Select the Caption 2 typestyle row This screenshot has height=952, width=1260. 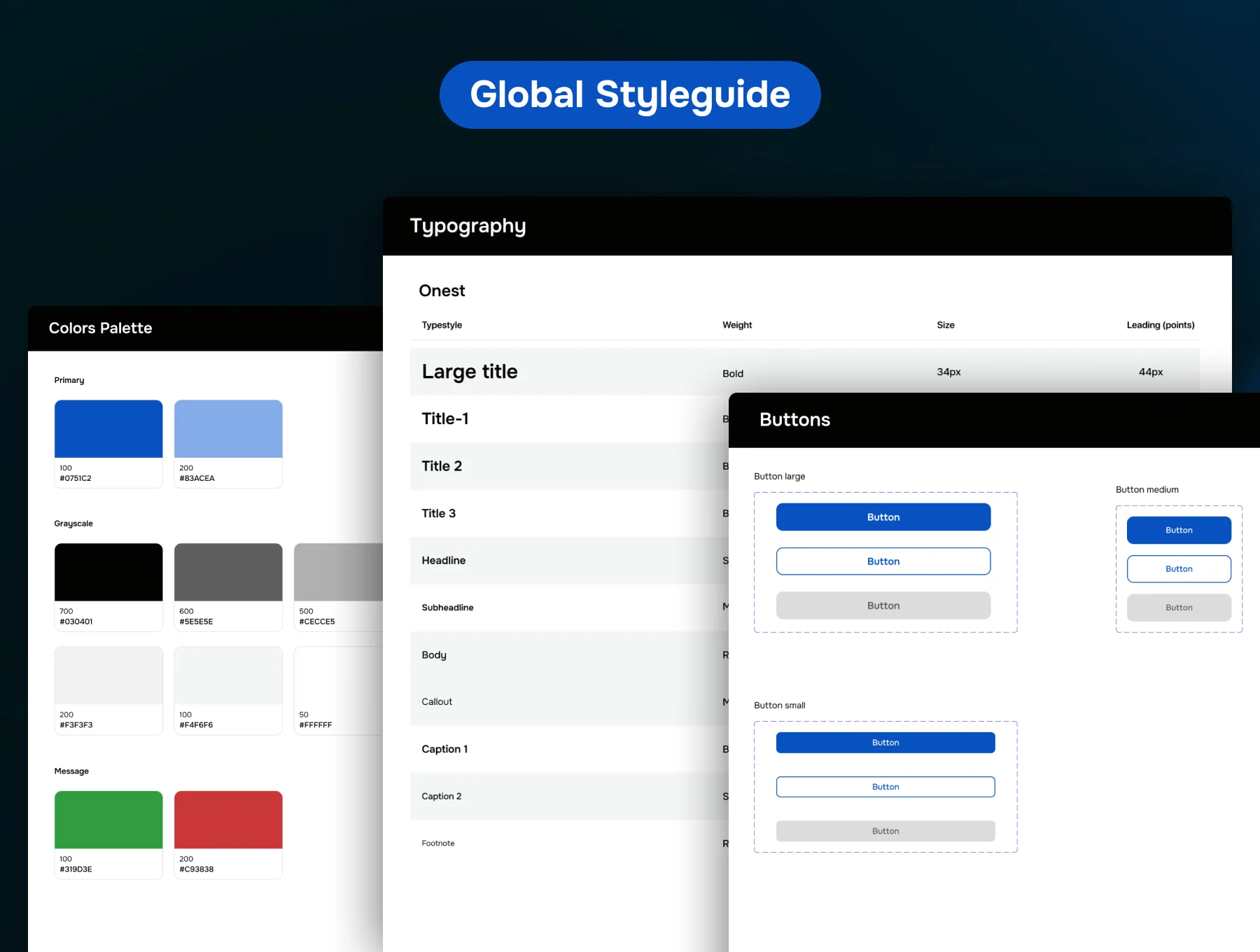click(569, 797)
